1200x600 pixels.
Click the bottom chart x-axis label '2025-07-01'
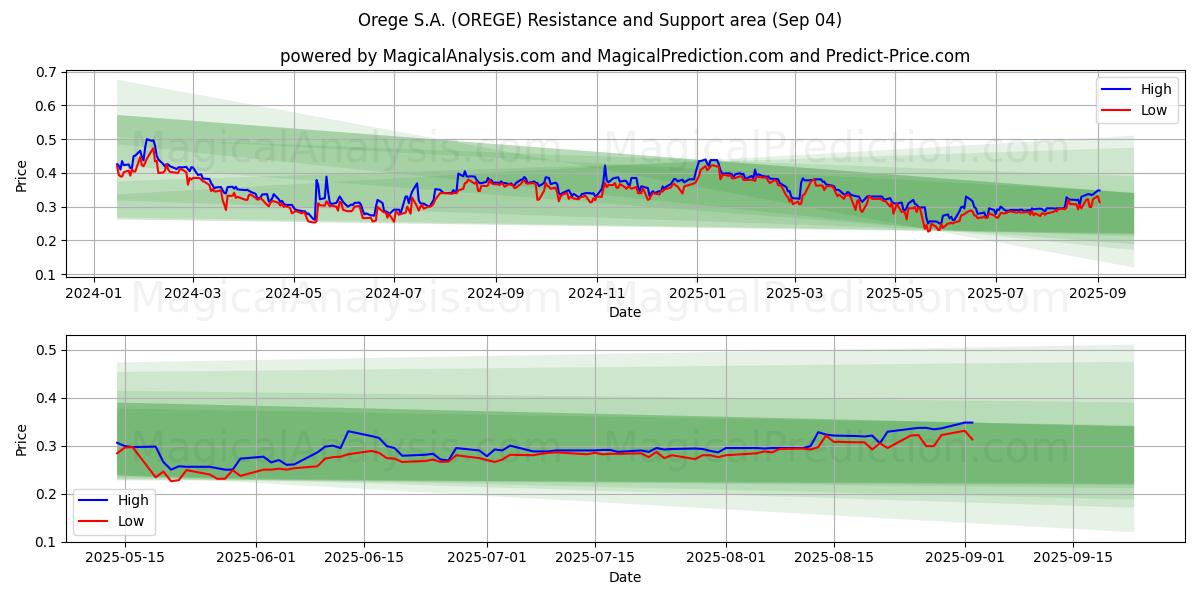(487, 559)
